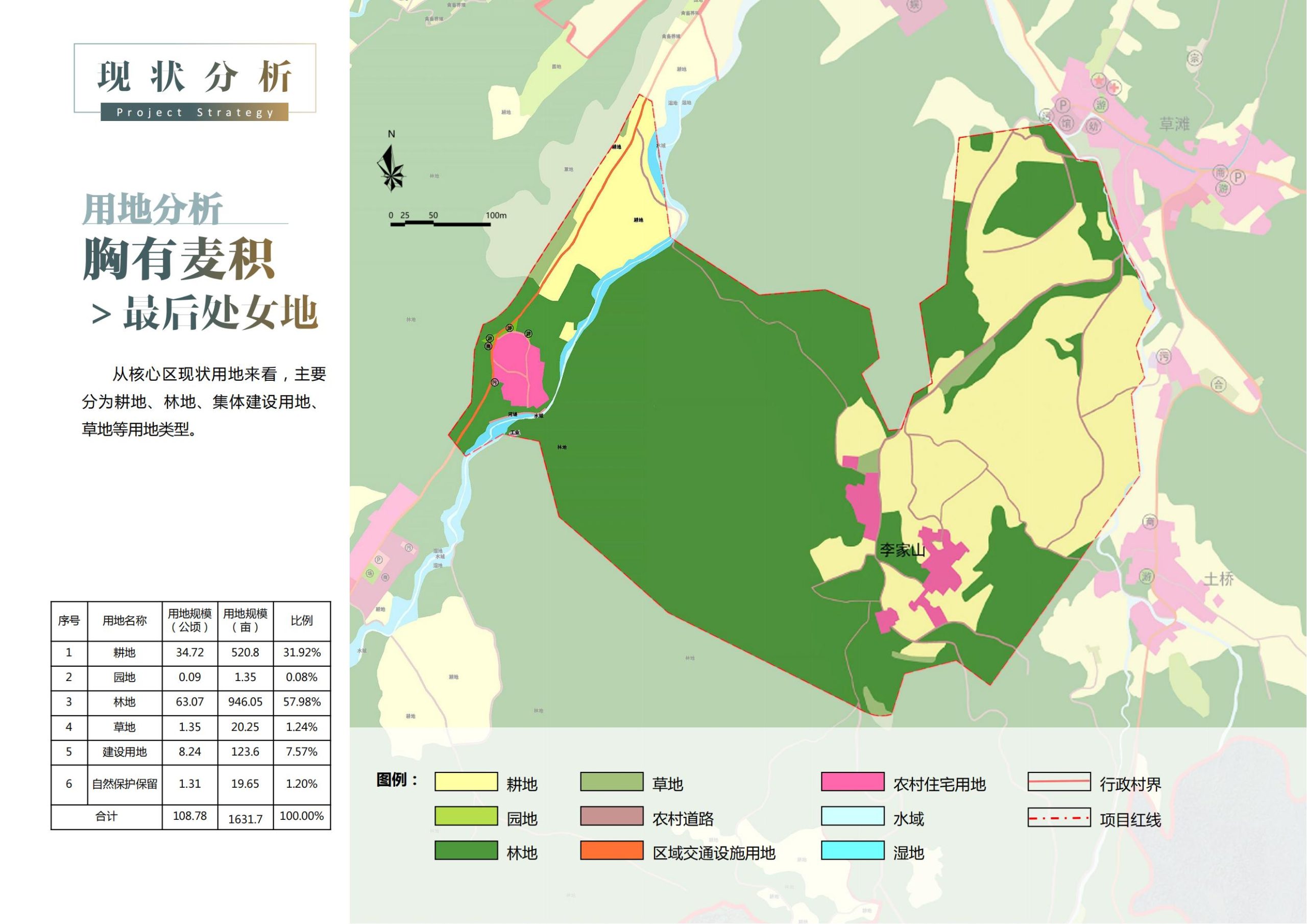The image size is (1307, 924).
Task: Click the Project Strategy banner
Action: tap(194, 112)
